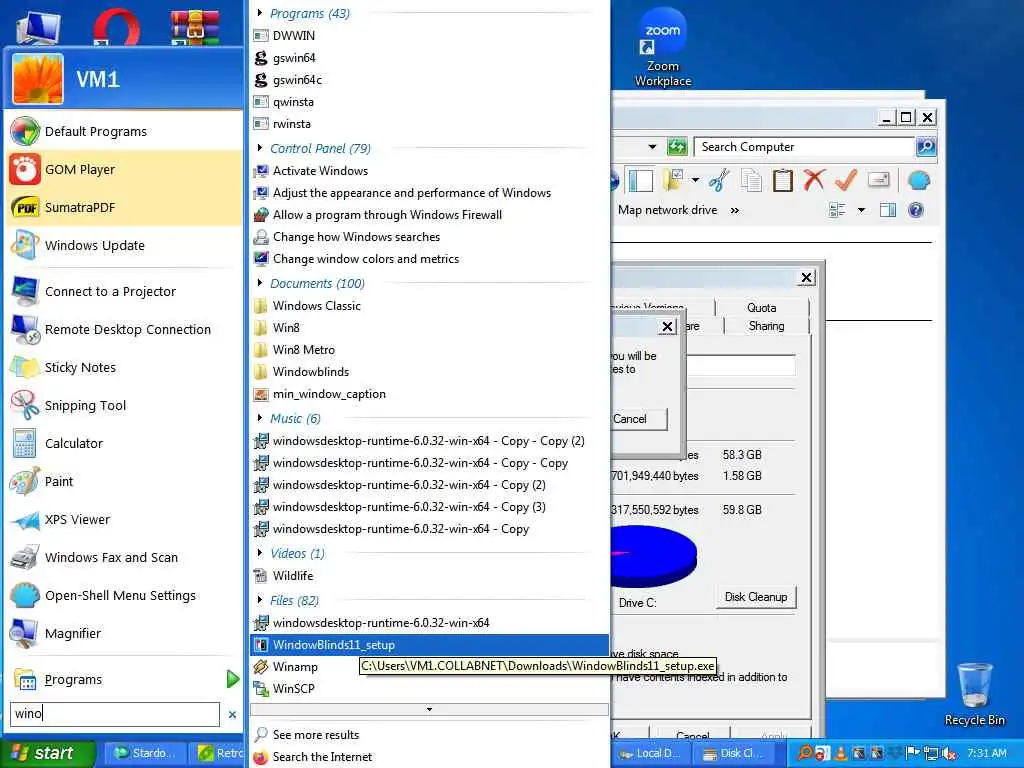Viewport: 1024px width, 768px height.
Task: Click Cancel in small dialog
Action: [639, 419]
